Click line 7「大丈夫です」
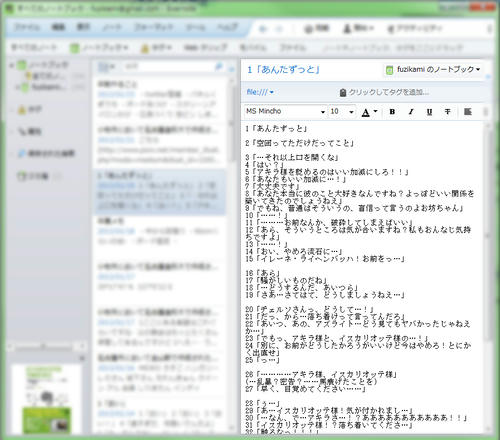The image size is (500, 440). coord(272,186)
